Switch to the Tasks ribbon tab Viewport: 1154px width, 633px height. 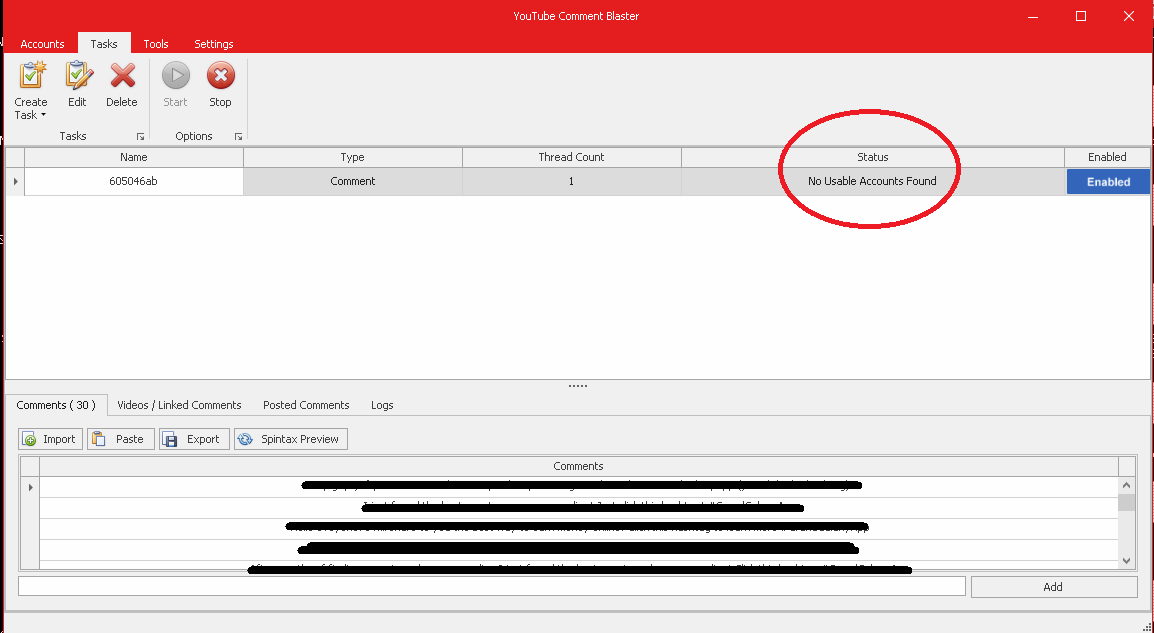coord(104,43)
